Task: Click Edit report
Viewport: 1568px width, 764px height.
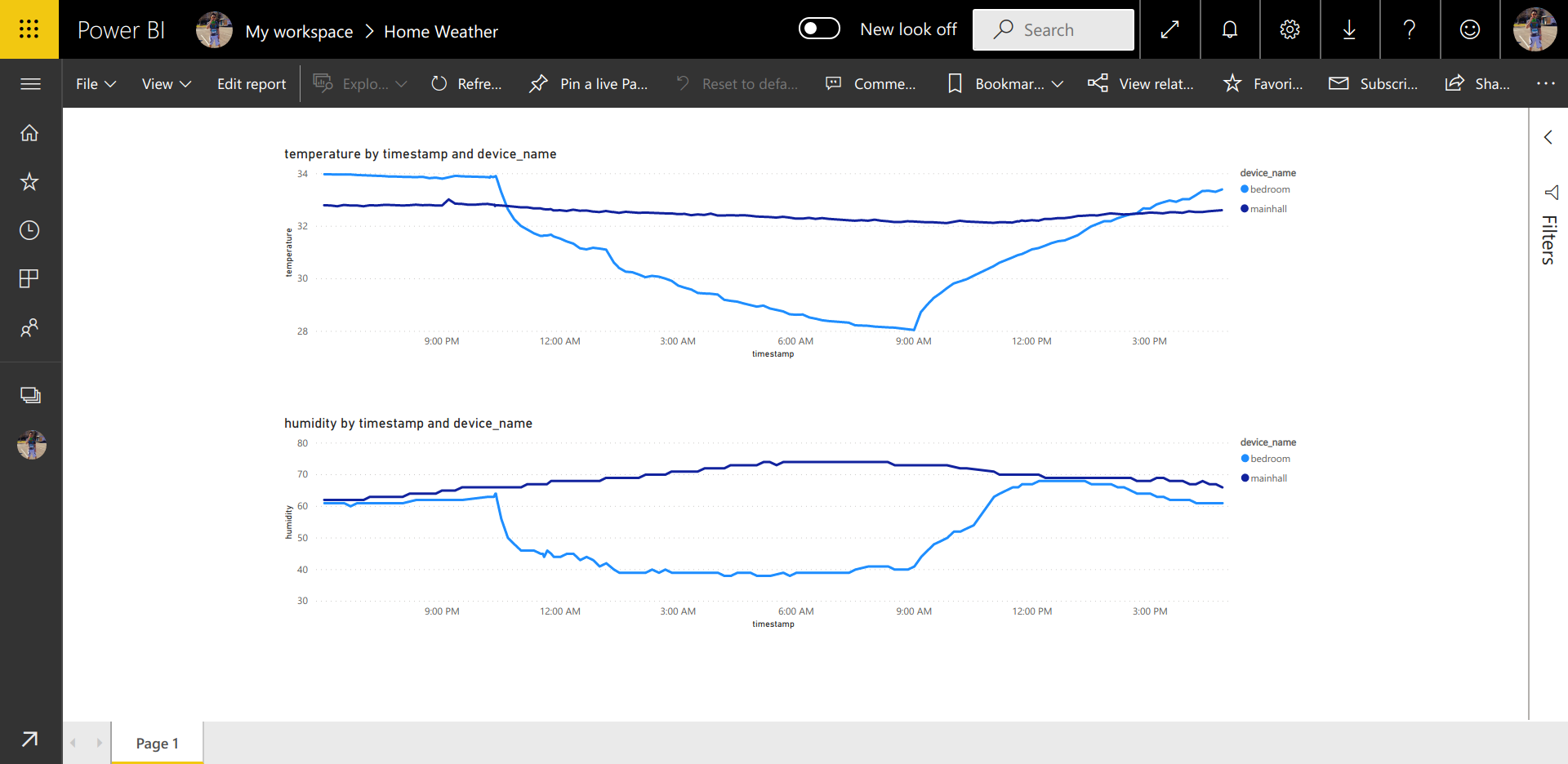Action: tap(252, 83)
